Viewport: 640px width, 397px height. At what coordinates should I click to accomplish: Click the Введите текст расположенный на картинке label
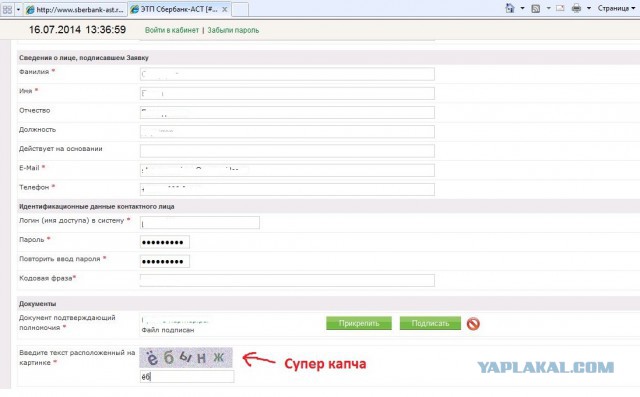(x=77, y=357)
